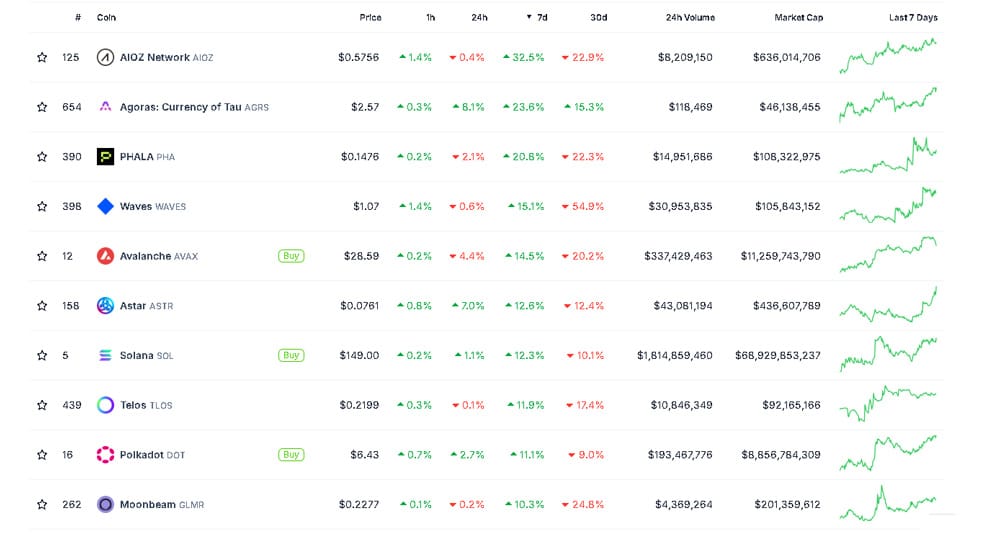
Task: Click the Avalanche market cap $11,259,743,790
Action: tap(780, 256)
